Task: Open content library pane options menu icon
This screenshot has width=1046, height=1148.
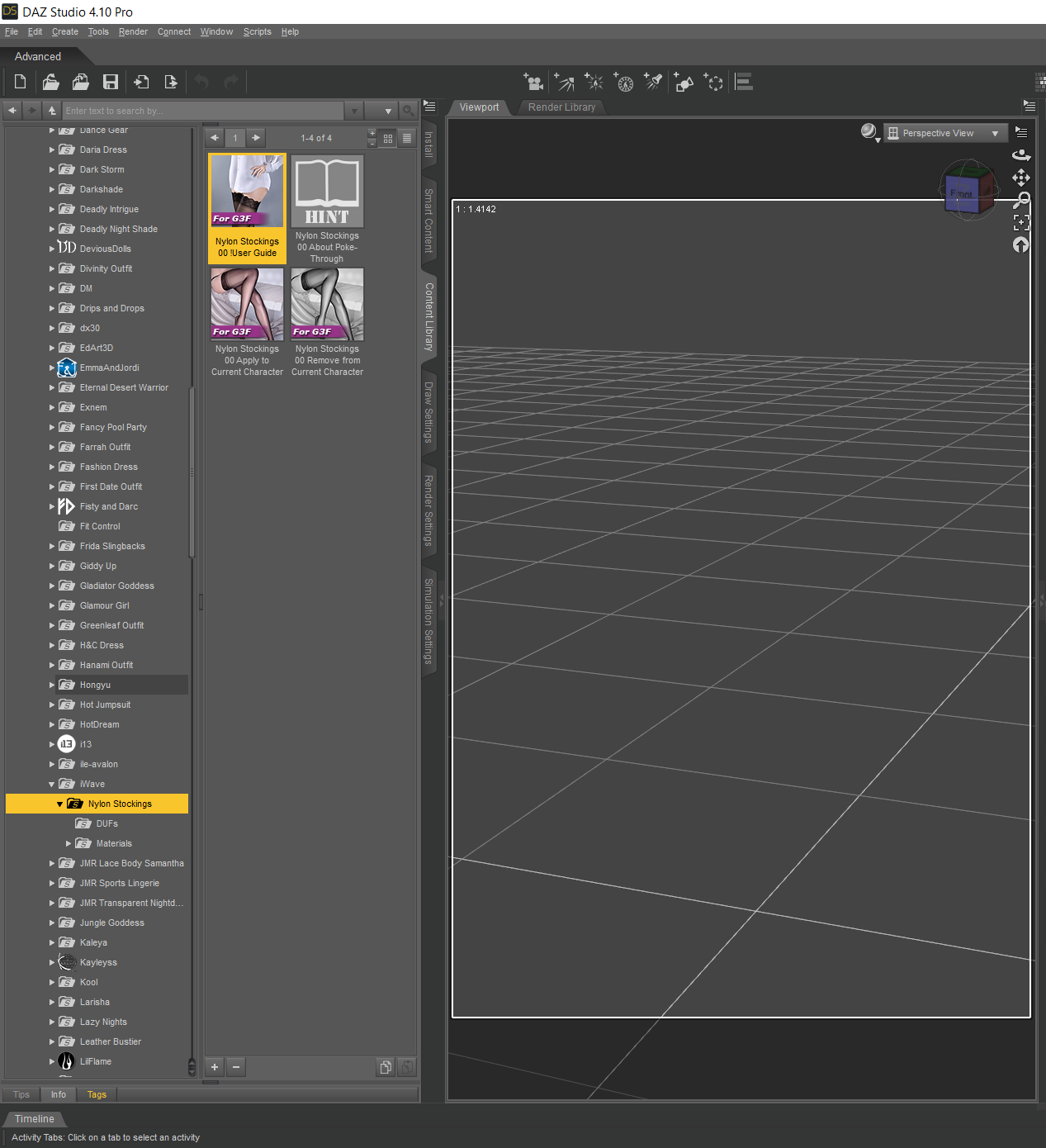Action: click(x=429, y=106)
